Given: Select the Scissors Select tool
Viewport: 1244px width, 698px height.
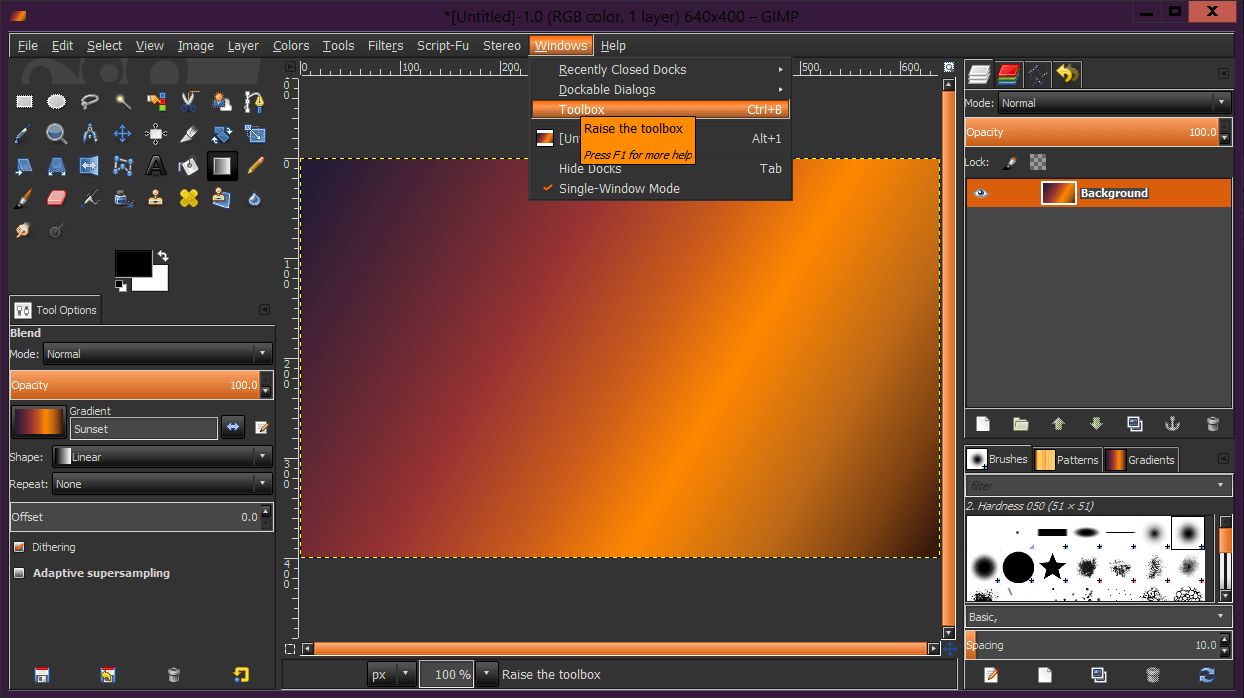Looking at the screenshot, I should click(189, 101).
